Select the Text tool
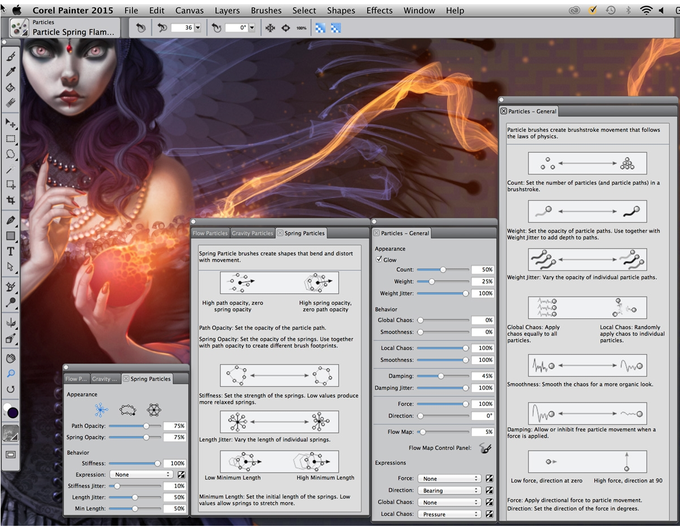680x531 pixels. pyautogui.click(x=11, y=251)
